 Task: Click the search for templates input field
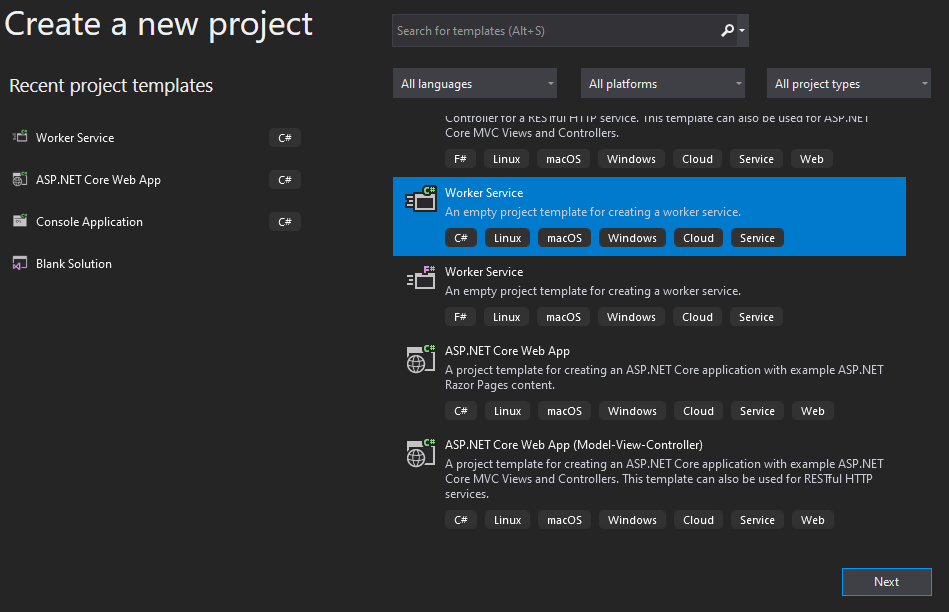(x=550, y=31)
